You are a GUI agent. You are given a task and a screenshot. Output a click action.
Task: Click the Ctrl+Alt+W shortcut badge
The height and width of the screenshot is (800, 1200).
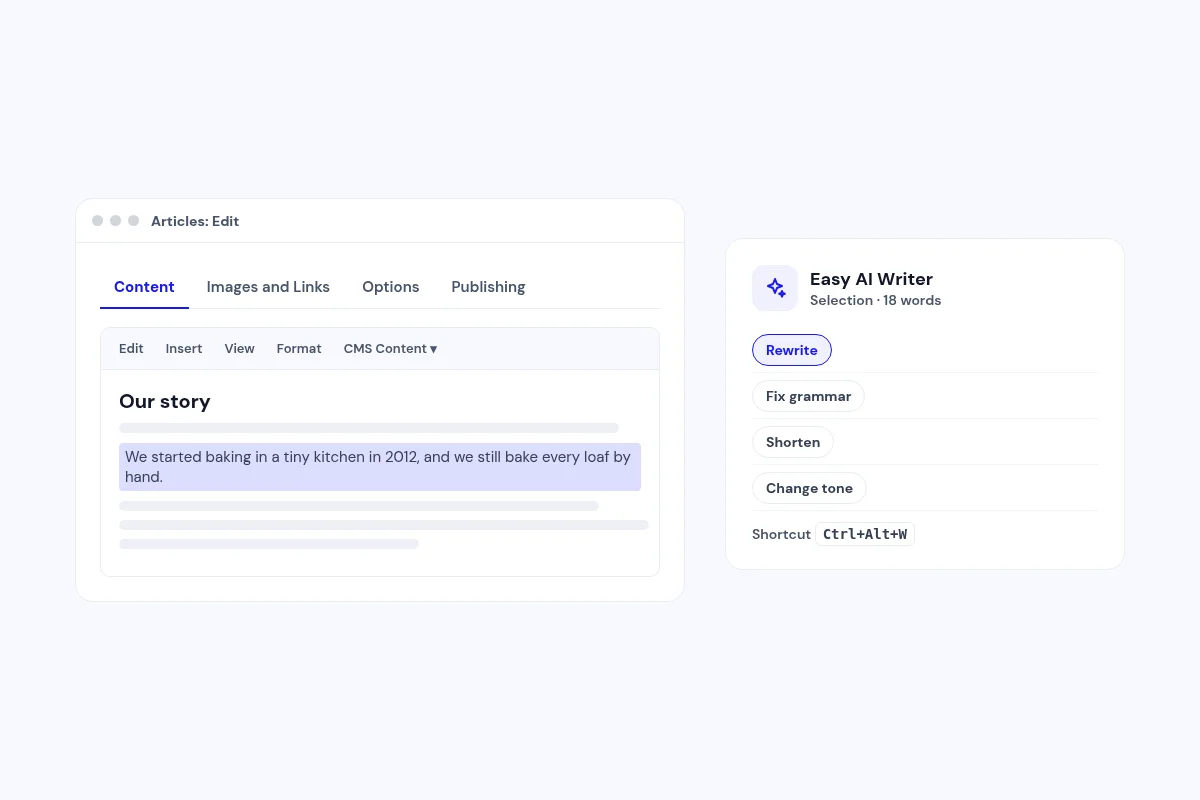[x=865, y=534]
